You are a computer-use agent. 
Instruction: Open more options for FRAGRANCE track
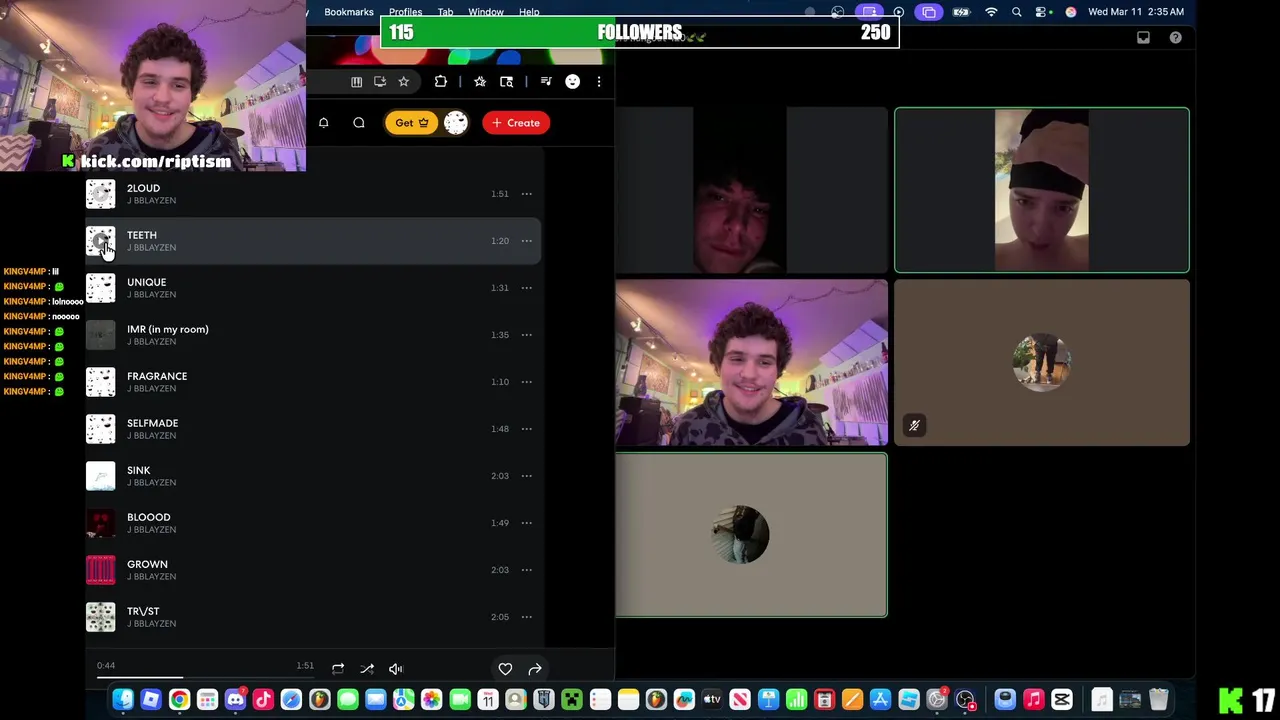pyautogui.click(x=526, y=382)
